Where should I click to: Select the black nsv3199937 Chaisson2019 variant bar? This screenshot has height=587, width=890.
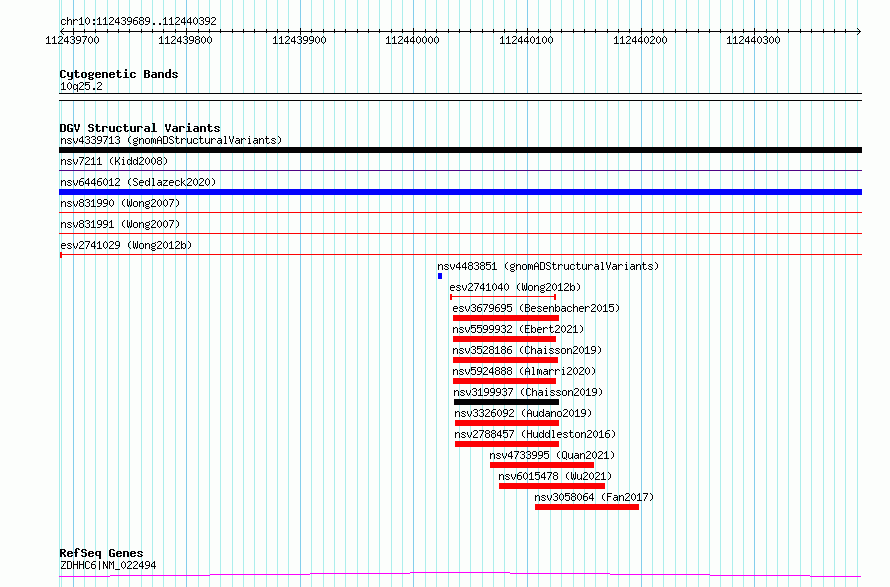(504, 402)
